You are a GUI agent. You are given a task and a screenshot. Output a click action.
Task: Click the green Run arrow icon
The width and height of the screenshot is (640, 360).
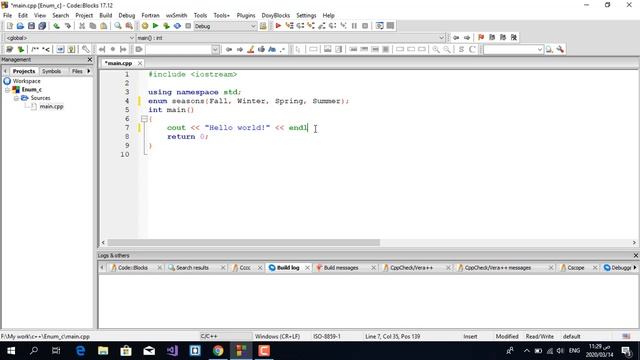155,26
